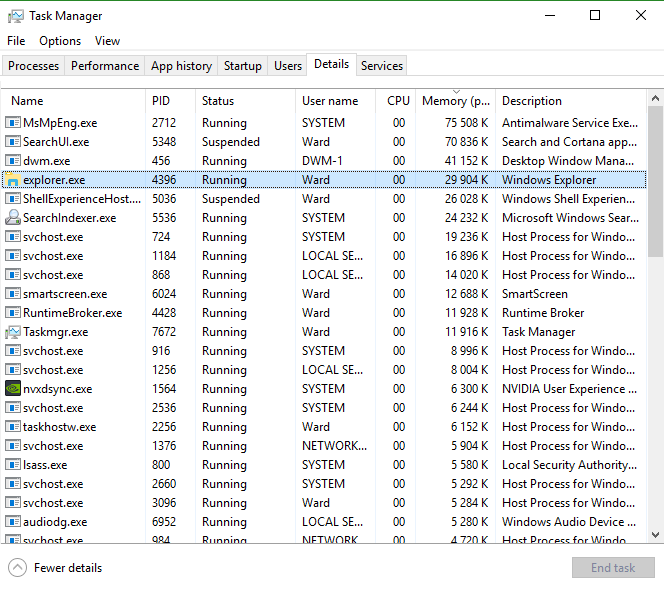Click the icon of svchost.exe PID 868
This screenshot has height=592, width=664.
[x=13, y=275]
